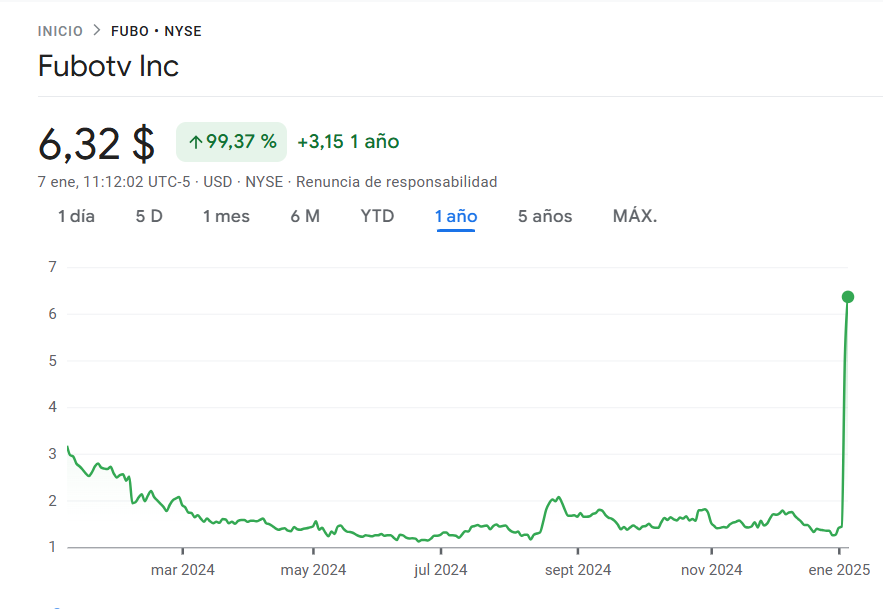Click the breadcrumb chevron after INICIO
883x609 pixels.
pyautogui.click(x=97, y=31)
